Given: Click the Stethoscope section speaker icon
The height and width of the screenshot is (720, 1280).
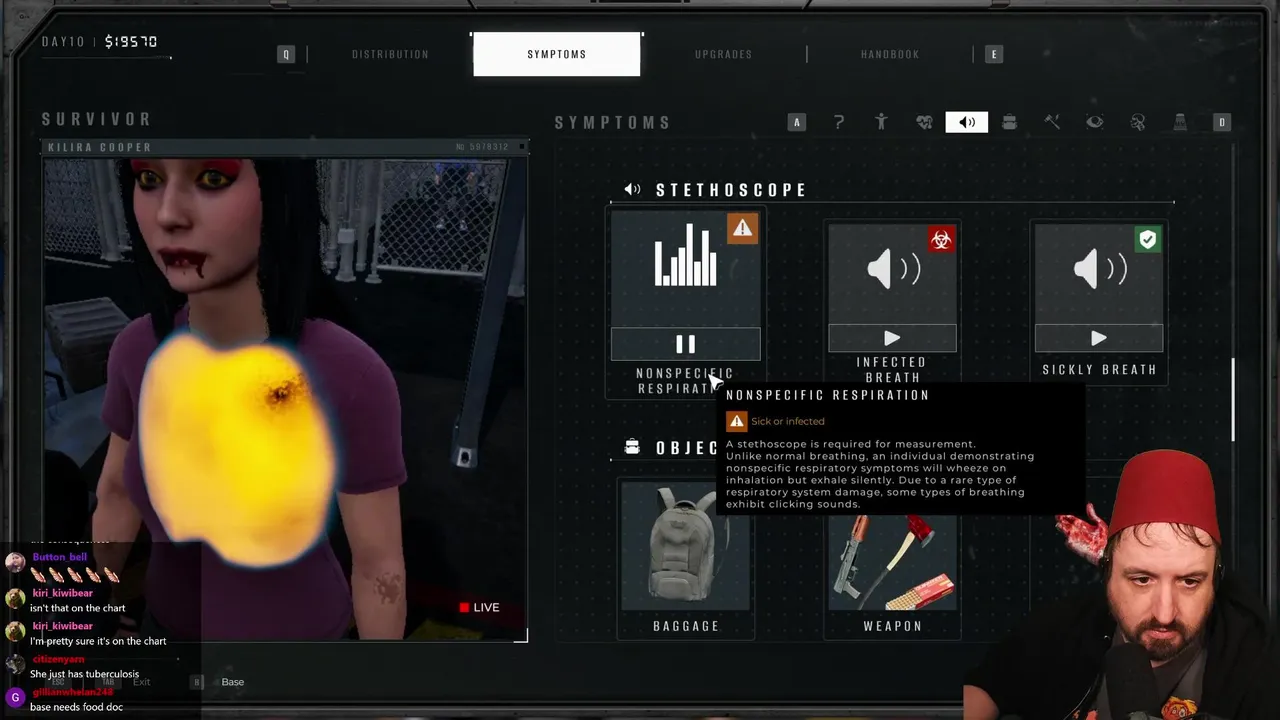Looking at the screenshot, I should point(632,189).
